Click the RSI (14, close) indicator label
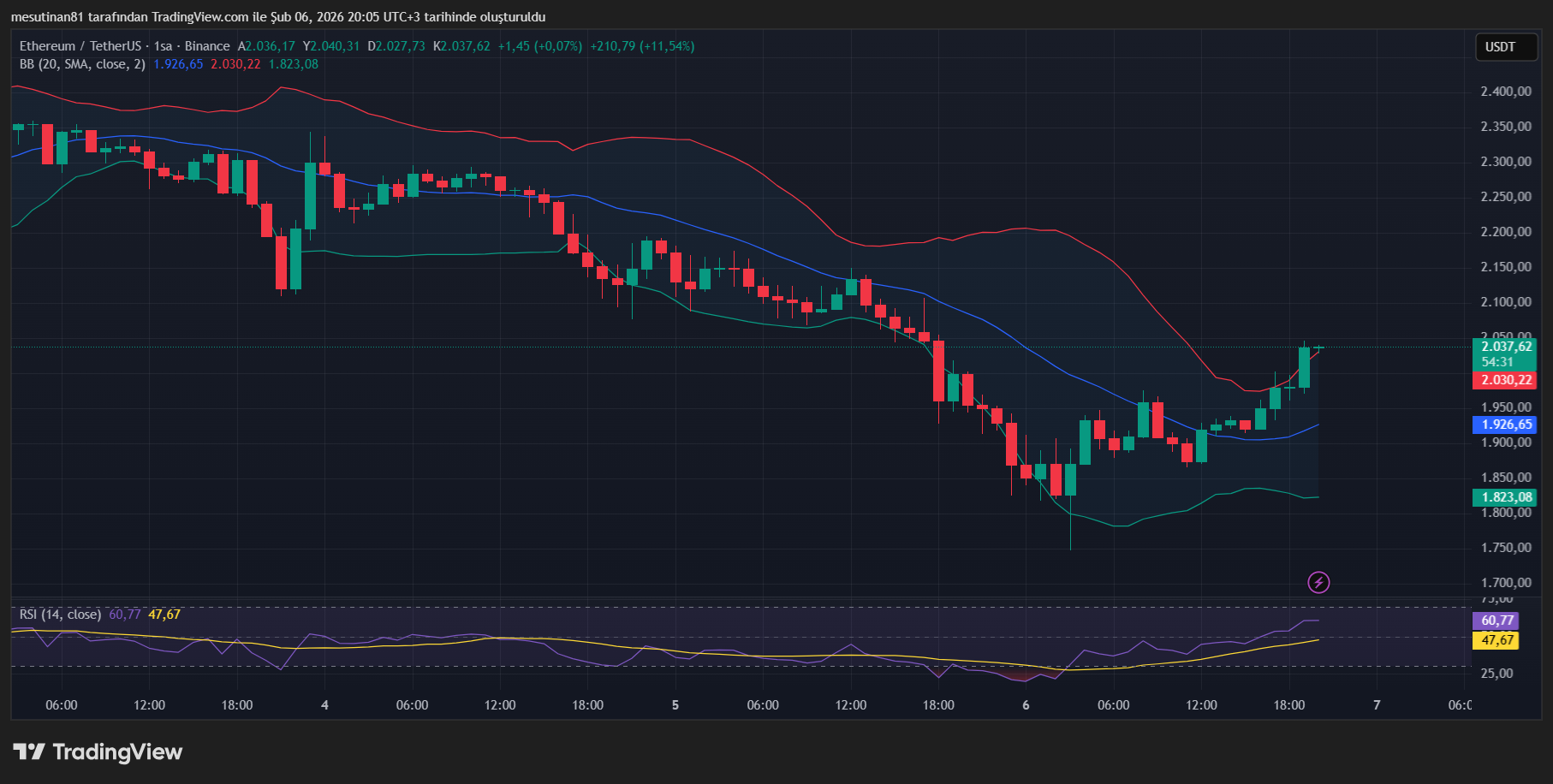The height and width of the screenshot is (784, 1553). [x=60, y=615]
